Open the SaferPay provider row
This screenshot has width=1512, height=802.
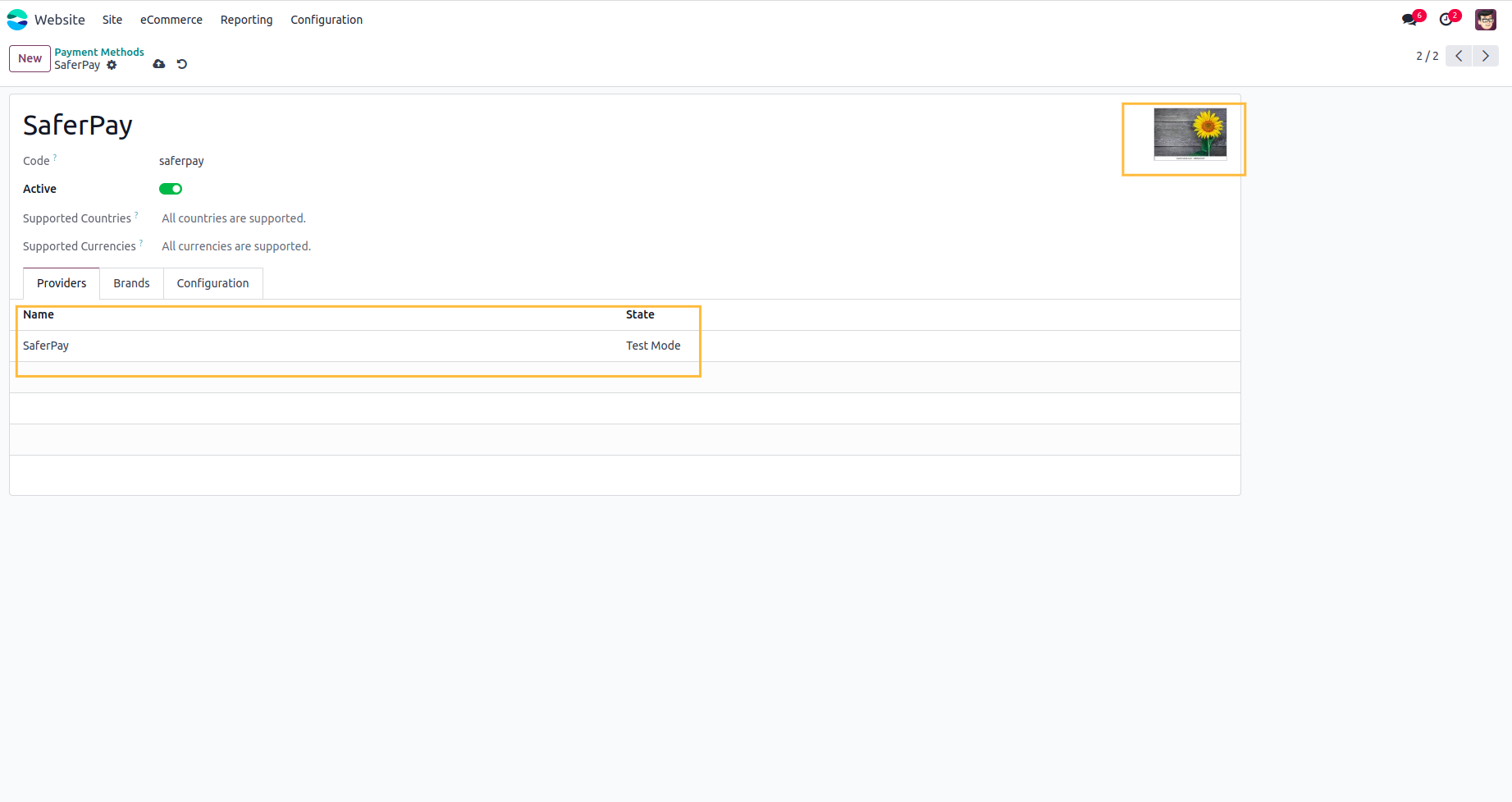tap(625, 346)
